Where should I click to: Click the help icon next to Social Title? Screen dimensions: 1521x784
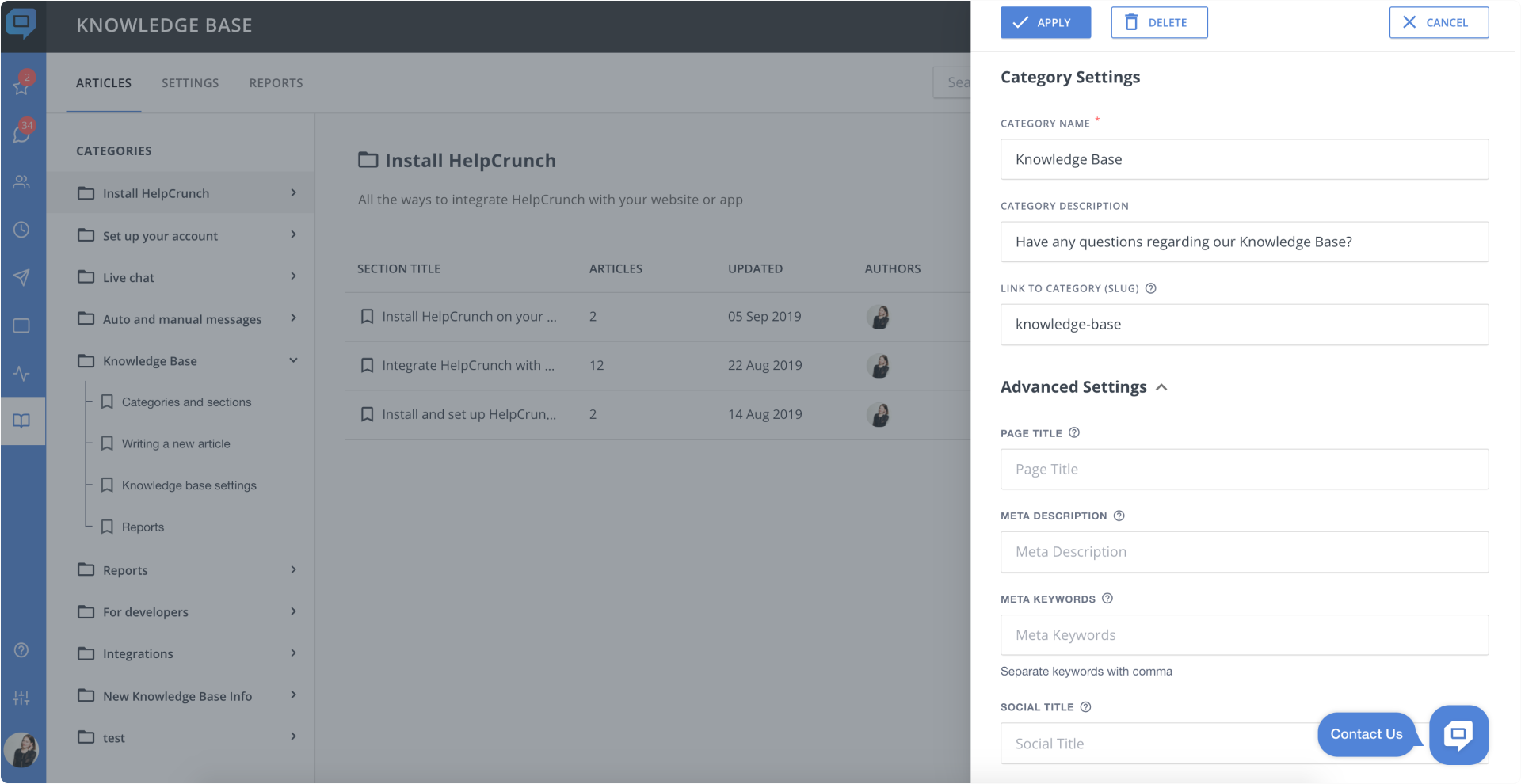(1086, 707)
